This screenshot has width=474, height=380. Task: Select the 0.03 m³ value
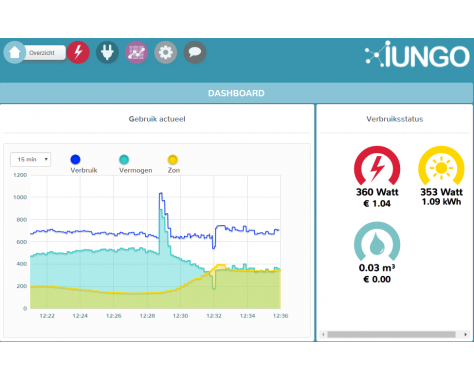coord(377,268)
